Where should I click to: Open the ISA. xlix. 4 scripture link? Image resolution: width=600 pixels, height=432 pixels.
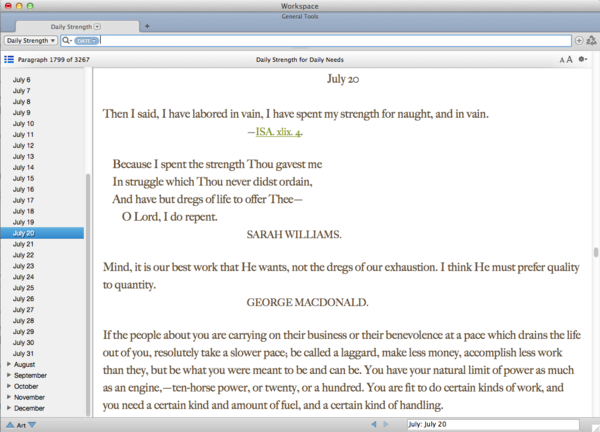click(x=279, y=131)
